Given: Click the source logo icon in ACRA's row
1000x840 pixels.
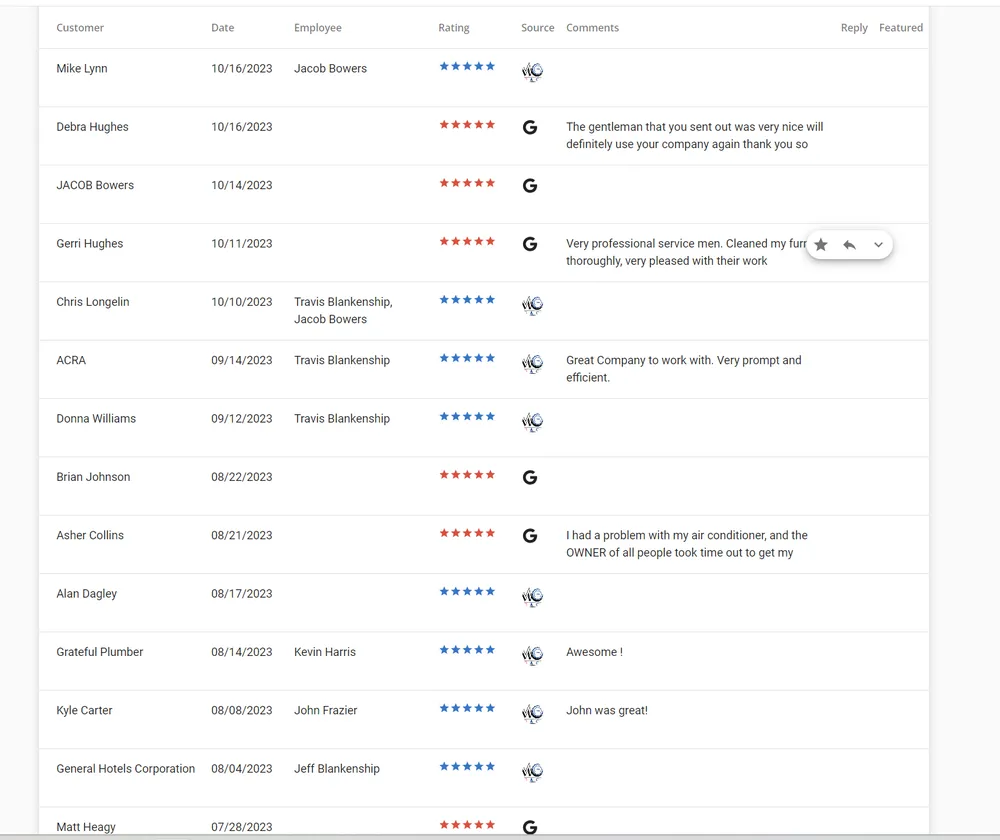Looking at the screenshot, I should [532, 363].
